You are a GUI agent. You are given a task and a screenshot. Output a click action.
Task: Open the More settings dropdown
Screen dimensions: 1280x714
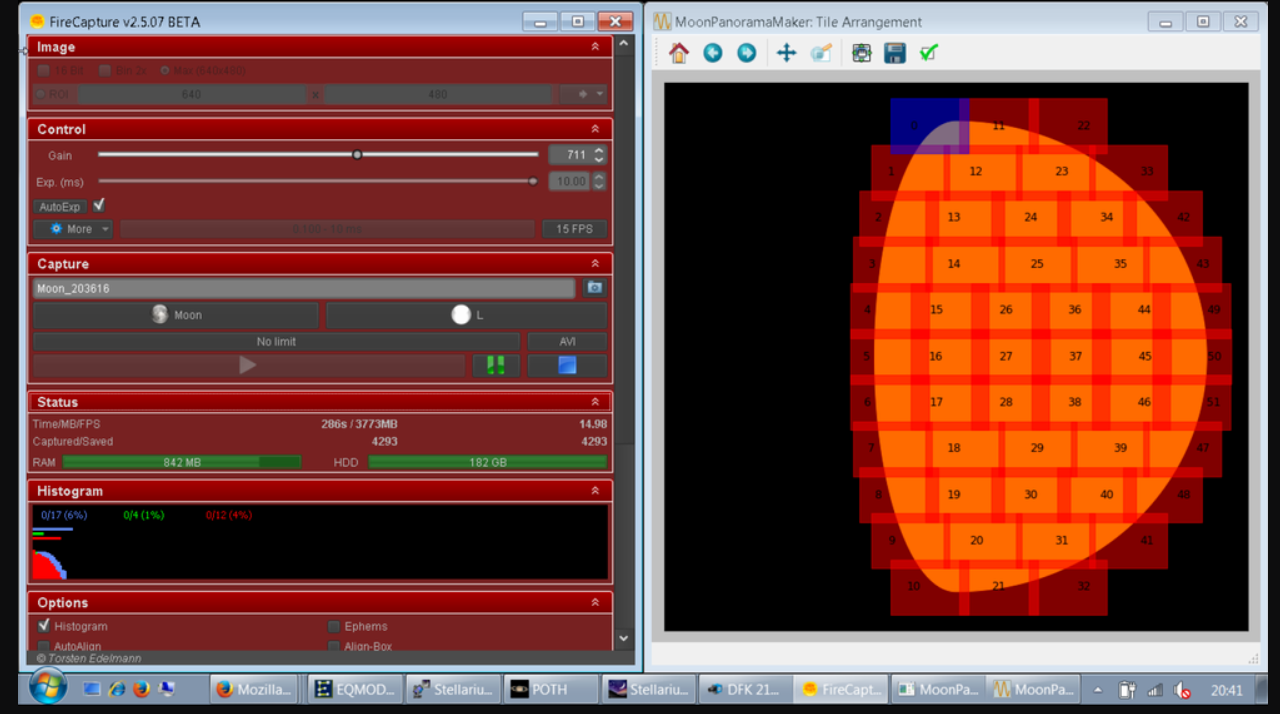pos(73,229)
